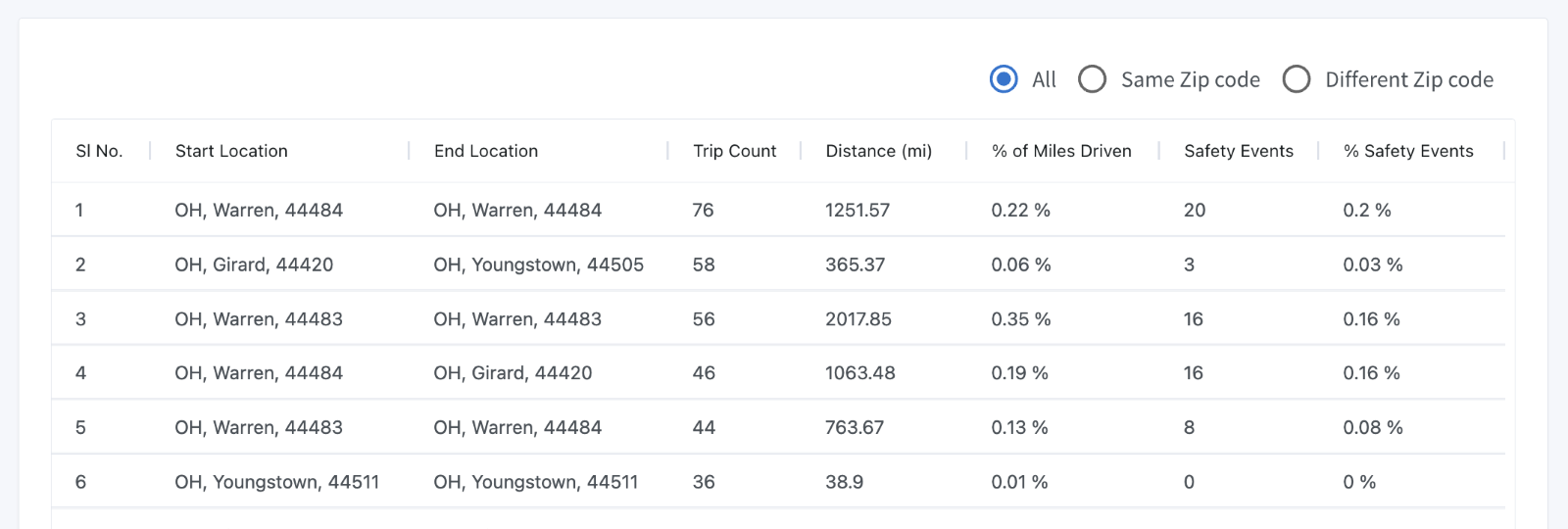Click the % Safety Events column header
The image size is (1568, 529).
(x=1408, y=151)
